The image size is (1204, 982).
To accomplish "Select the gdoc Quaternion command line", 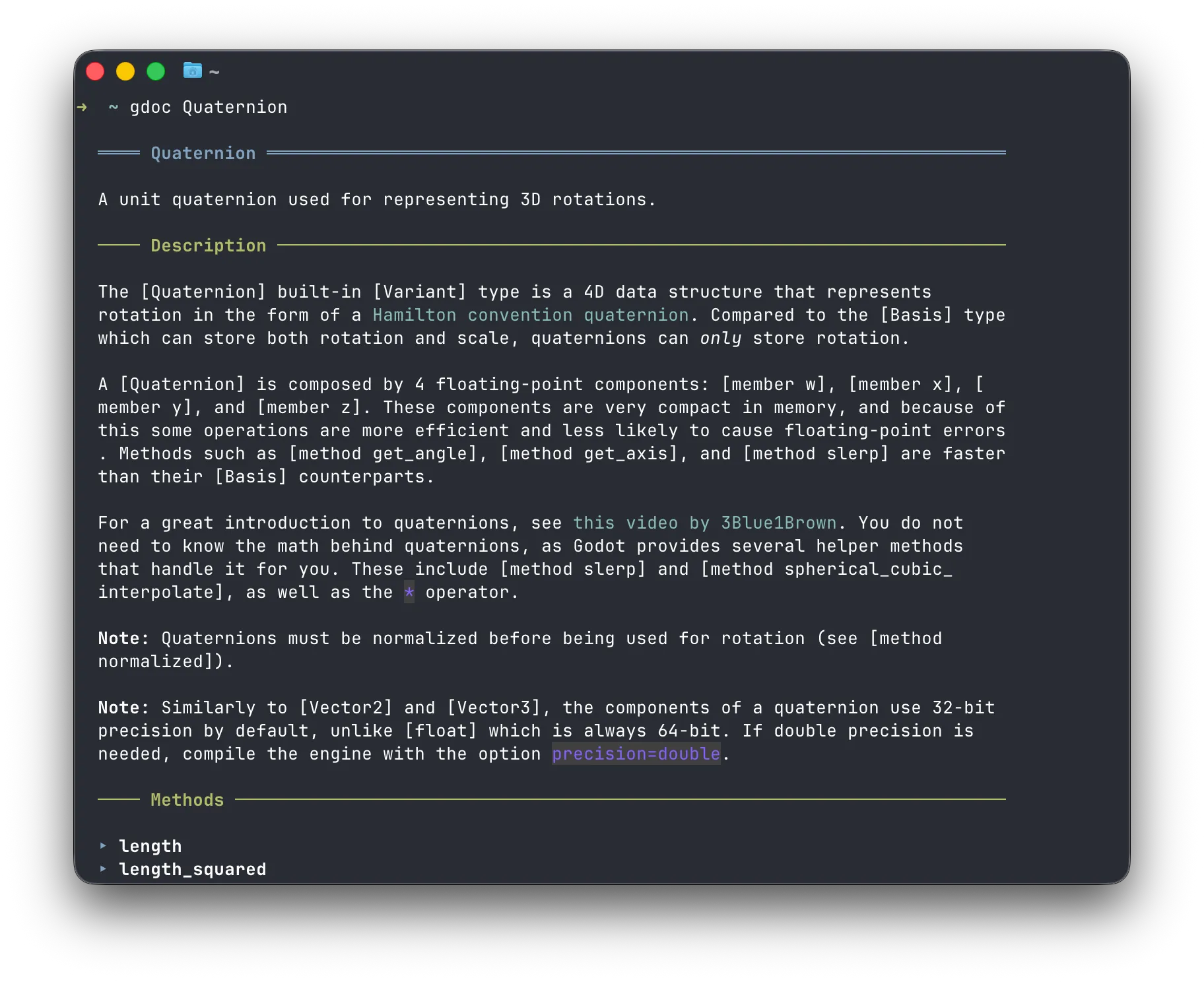I will point(208,107).
